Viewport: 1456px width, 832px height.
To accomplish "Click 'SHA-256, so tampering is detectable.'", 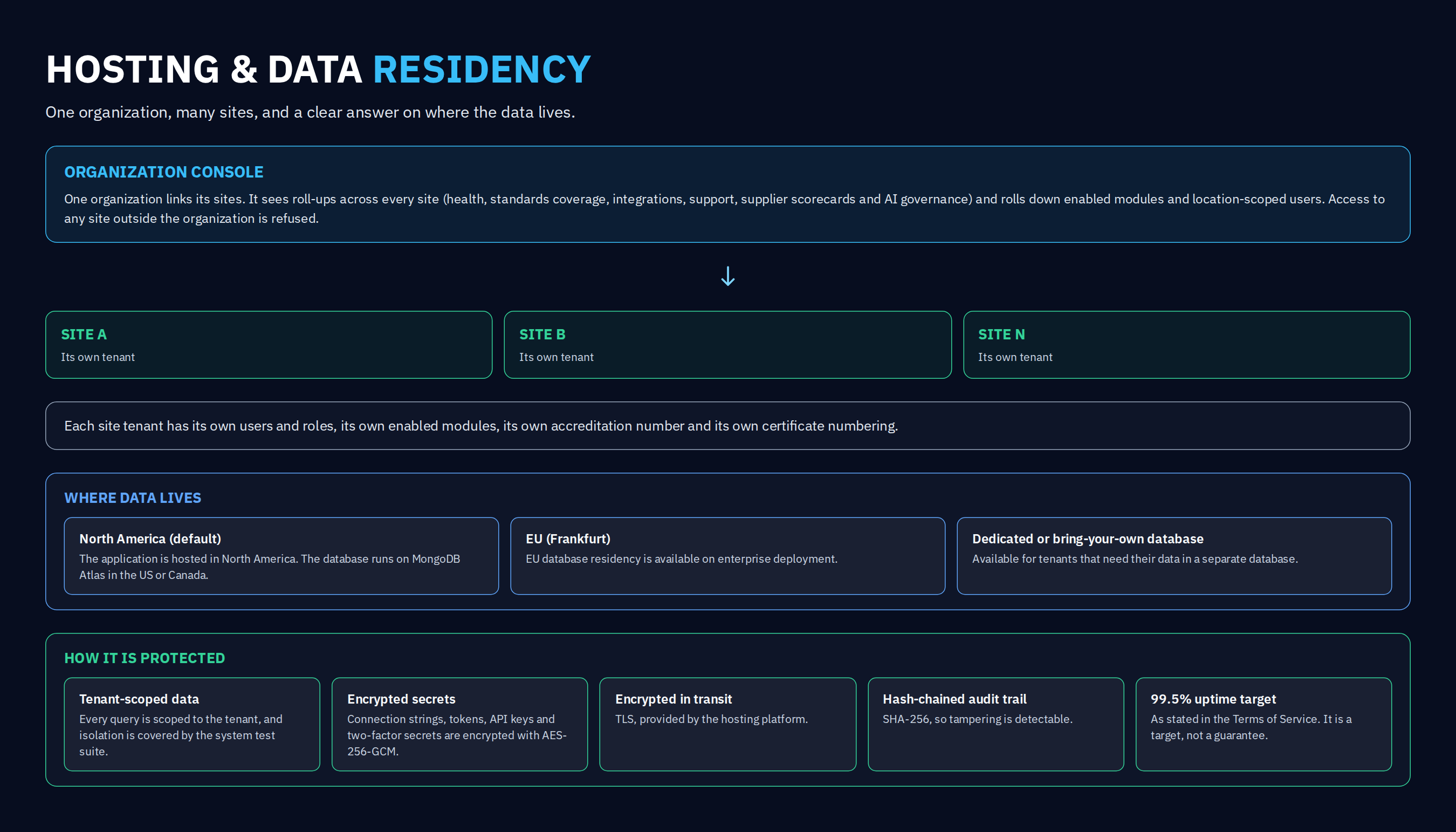I will (978, 719).
